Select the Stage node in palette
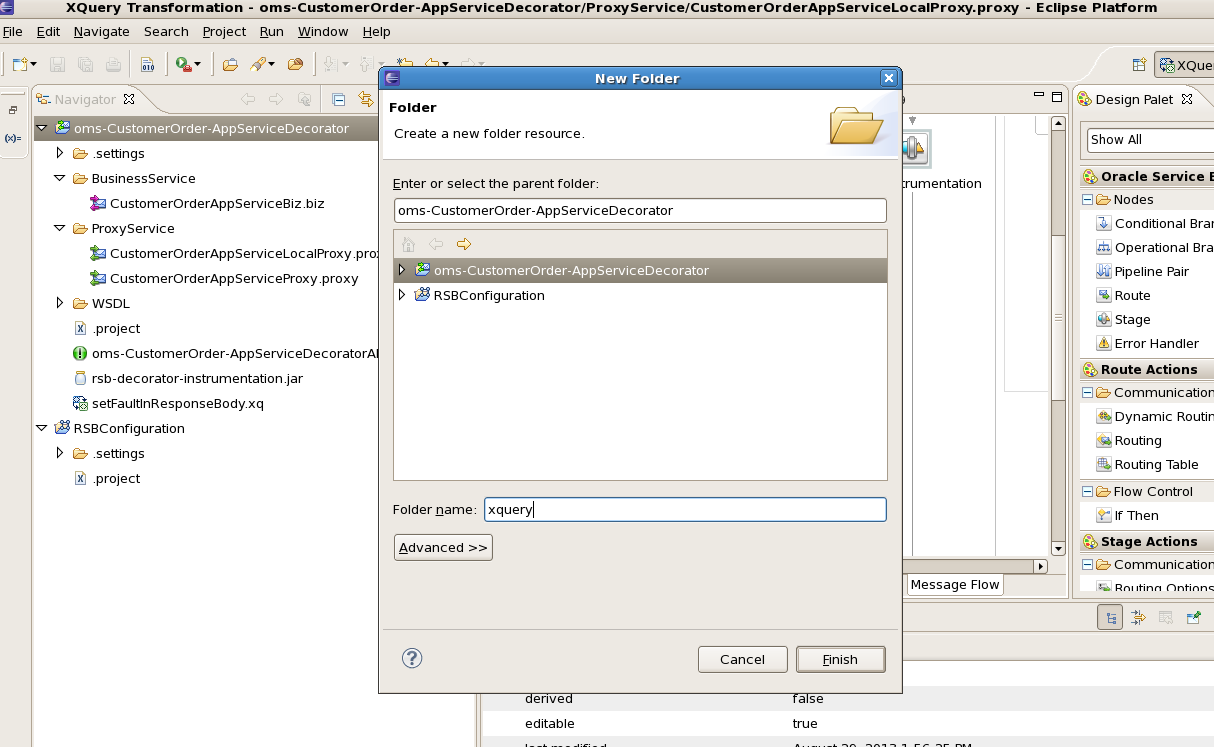The width and height of the screenshot is (1214, 747). click(x=1123, y=319)
